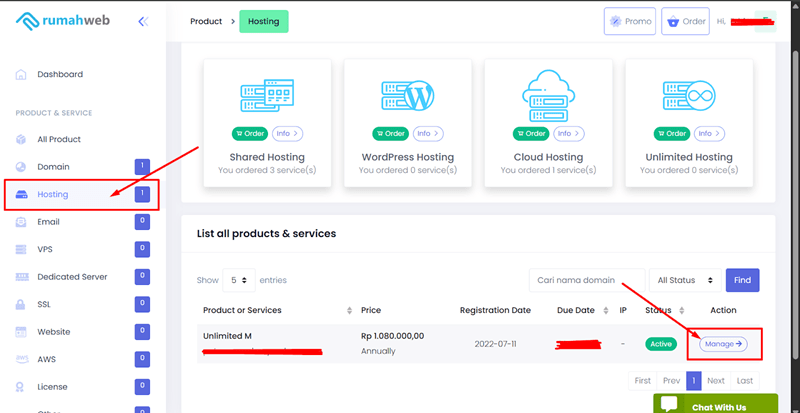Focus the Cari nama domain search field
Viewport: 800px width, 413px height.
(587, 280)
